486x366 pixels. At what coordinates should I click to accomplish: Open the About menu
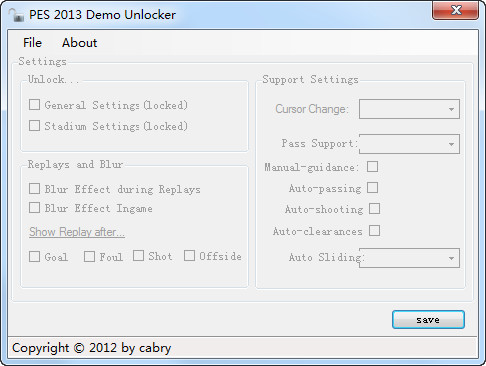pyautogui.click(x=79, y=43)
